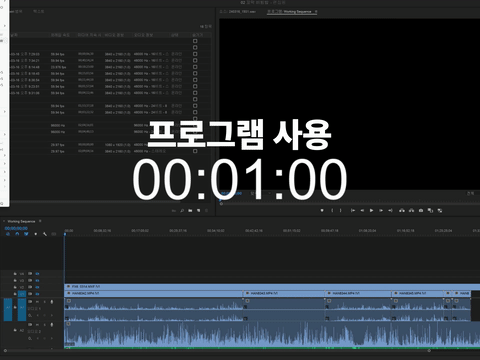Screen dimensions: 480x360
Task: Toggle V1 track targeting button
Action: [x=22, y=294]
